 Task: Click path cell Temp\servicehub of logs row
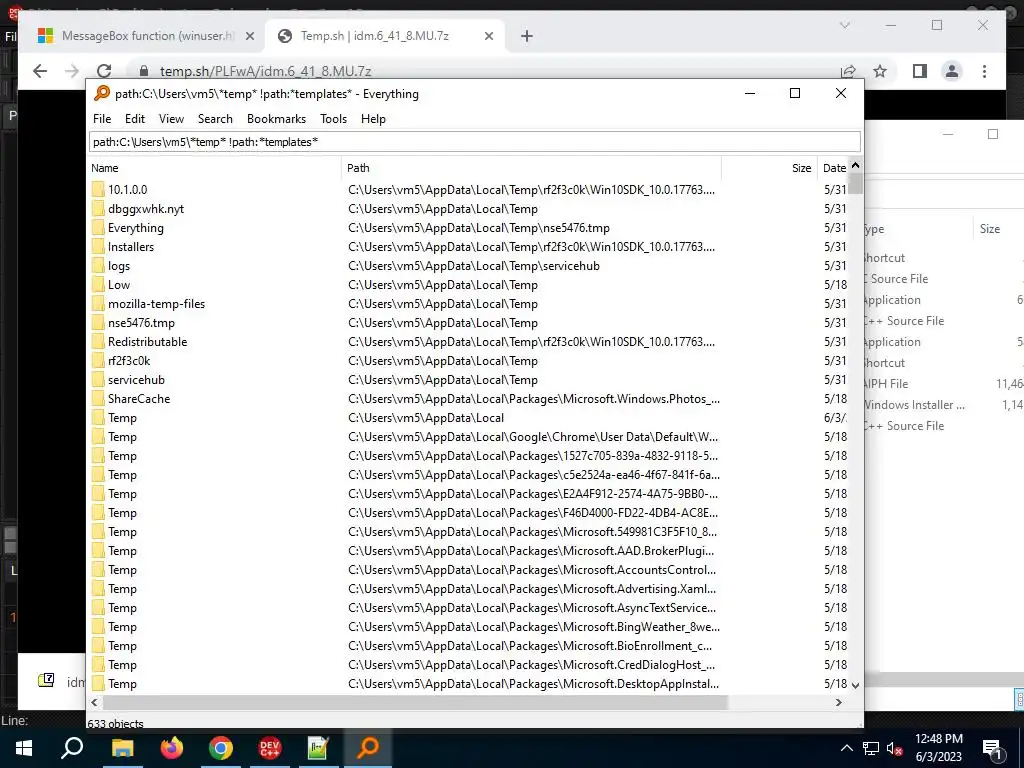click(473, 266)
